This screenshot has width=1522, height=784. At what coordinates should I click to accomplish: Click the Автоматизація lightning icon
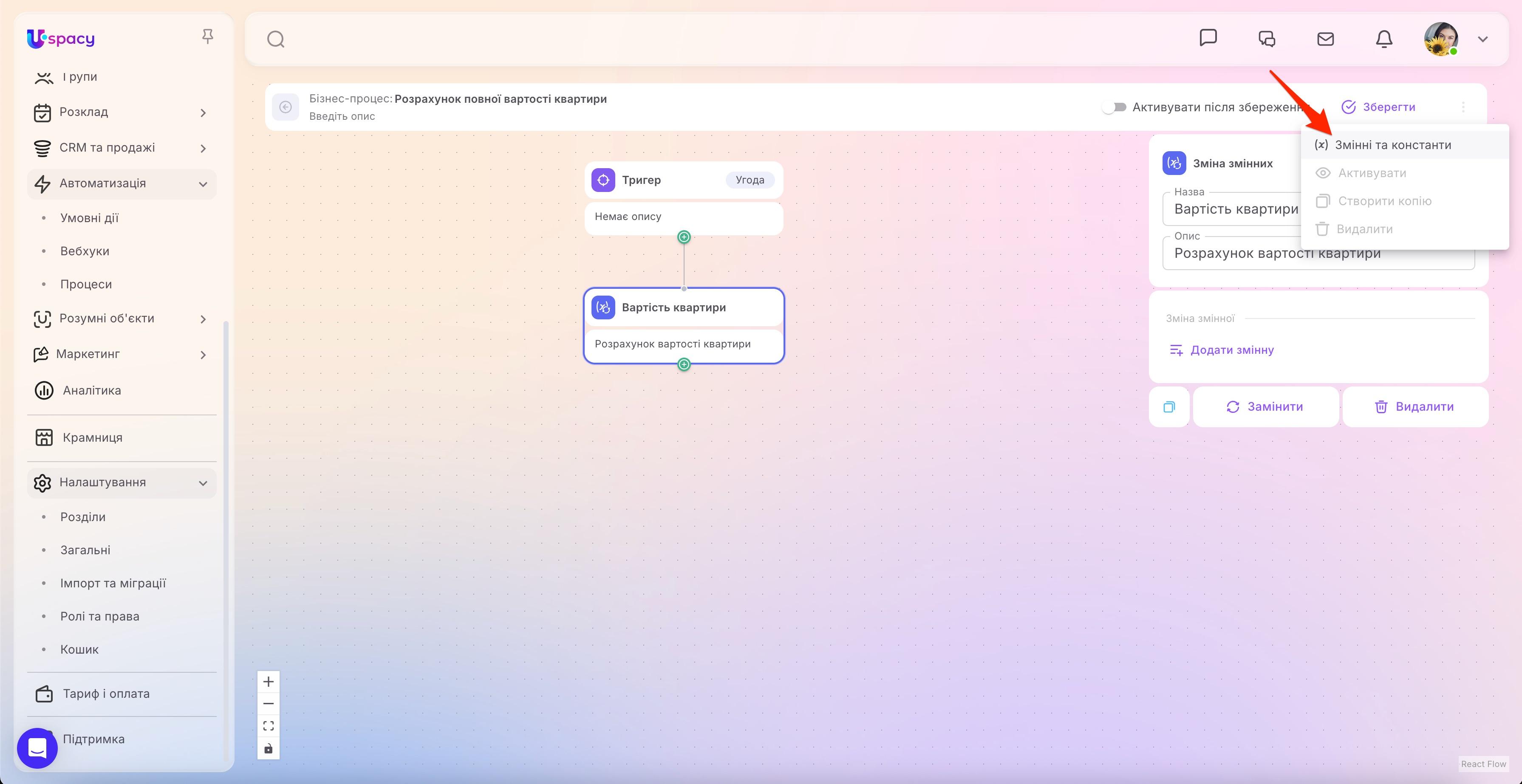click(42, 183)
